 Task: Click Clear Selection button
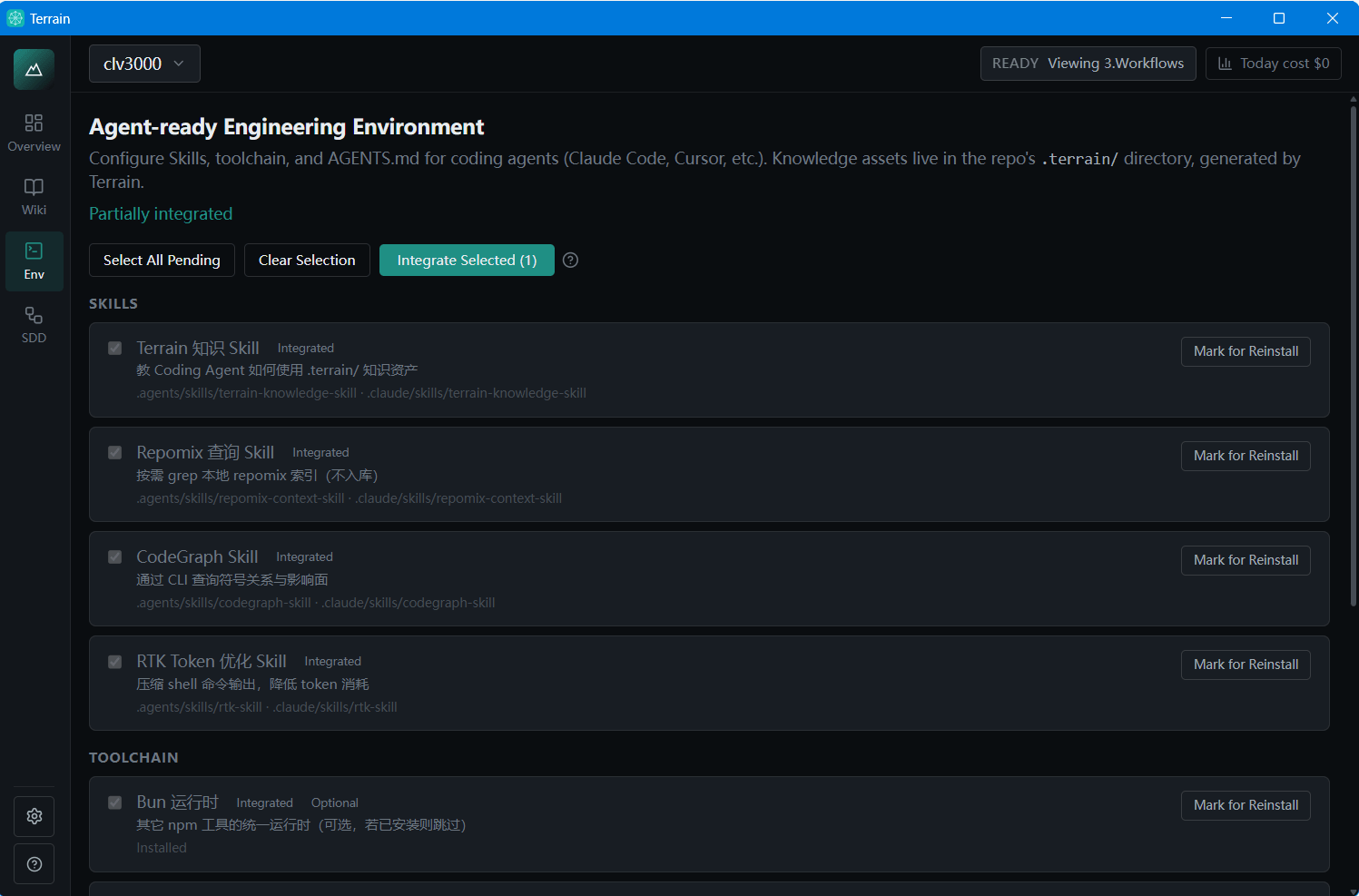pyautogui.click(x=307, y=260)
